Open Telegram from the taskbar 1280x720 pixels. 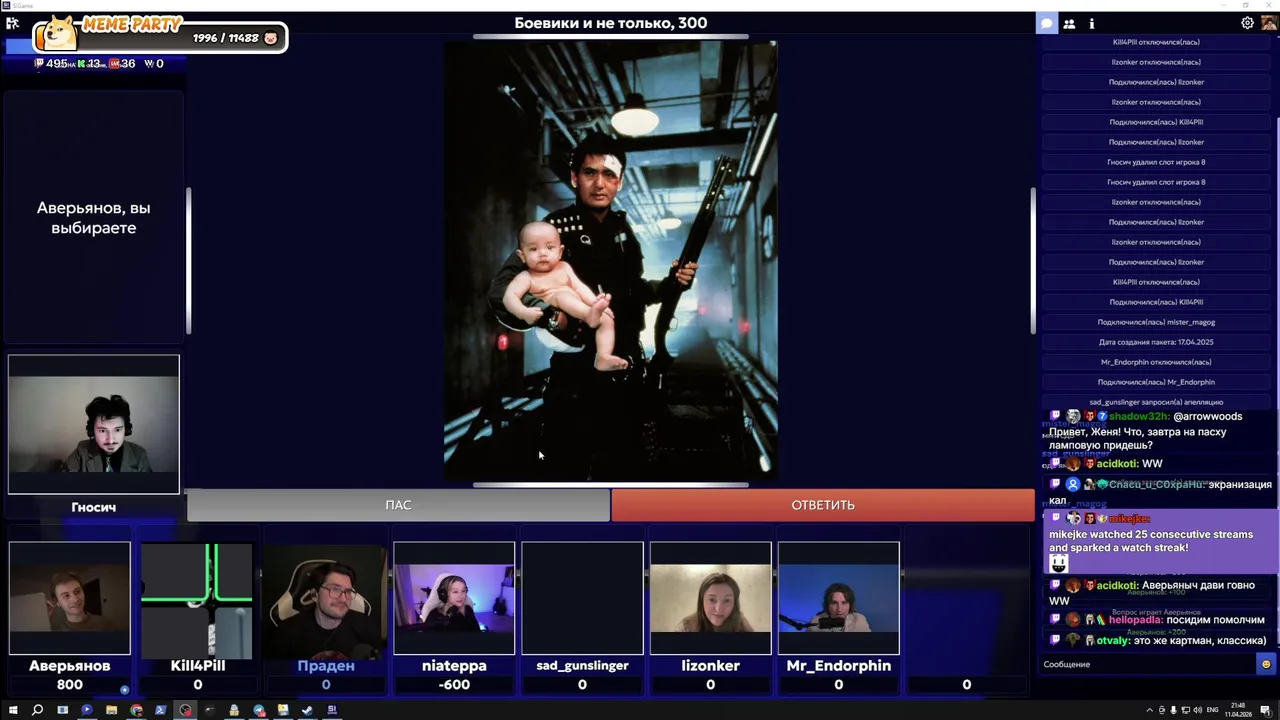[259, 710]
